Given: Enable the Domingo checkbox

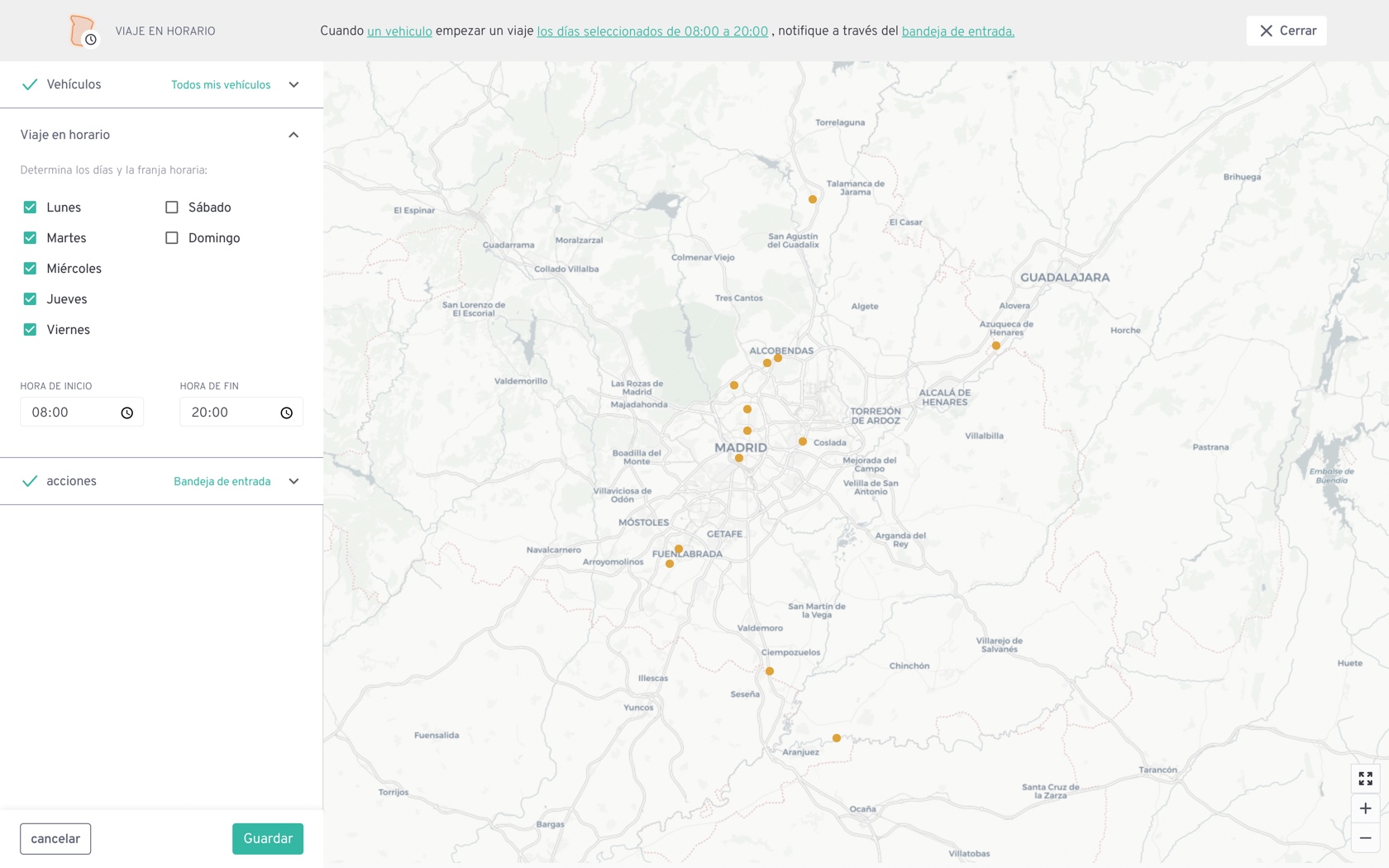Looking at the screenshot, I should pyautogui.click(x=172, y=237).
